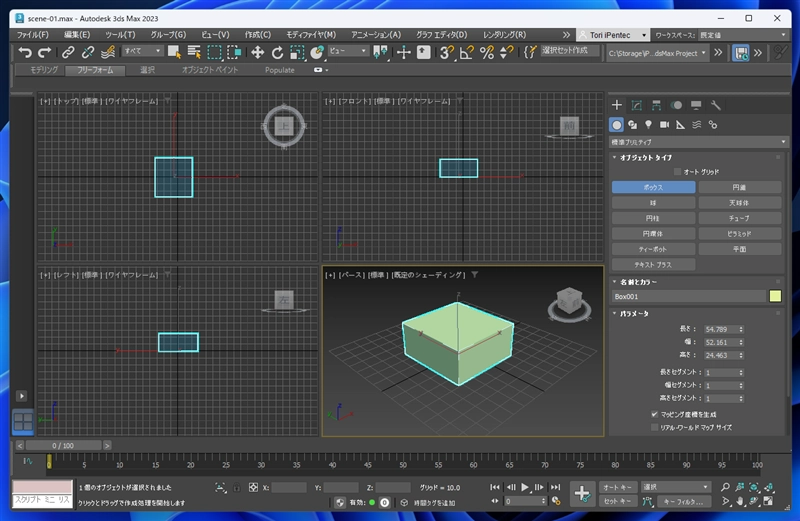Switch to the オブジェクト ペイント ribbon tab
800x521 pixels.
pos(210,70)
